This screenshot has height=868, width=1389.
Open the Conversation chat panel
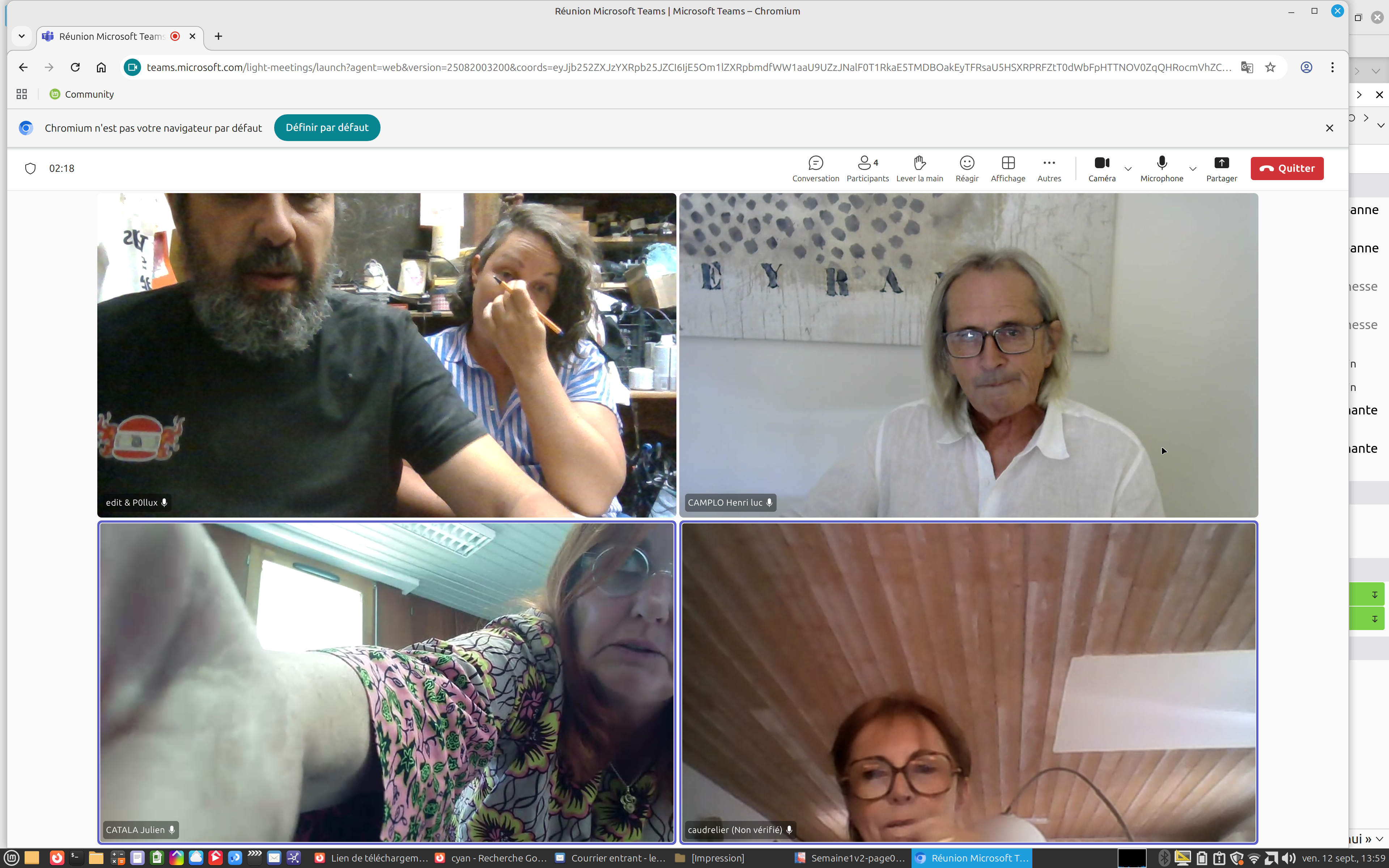coord(815,169)
